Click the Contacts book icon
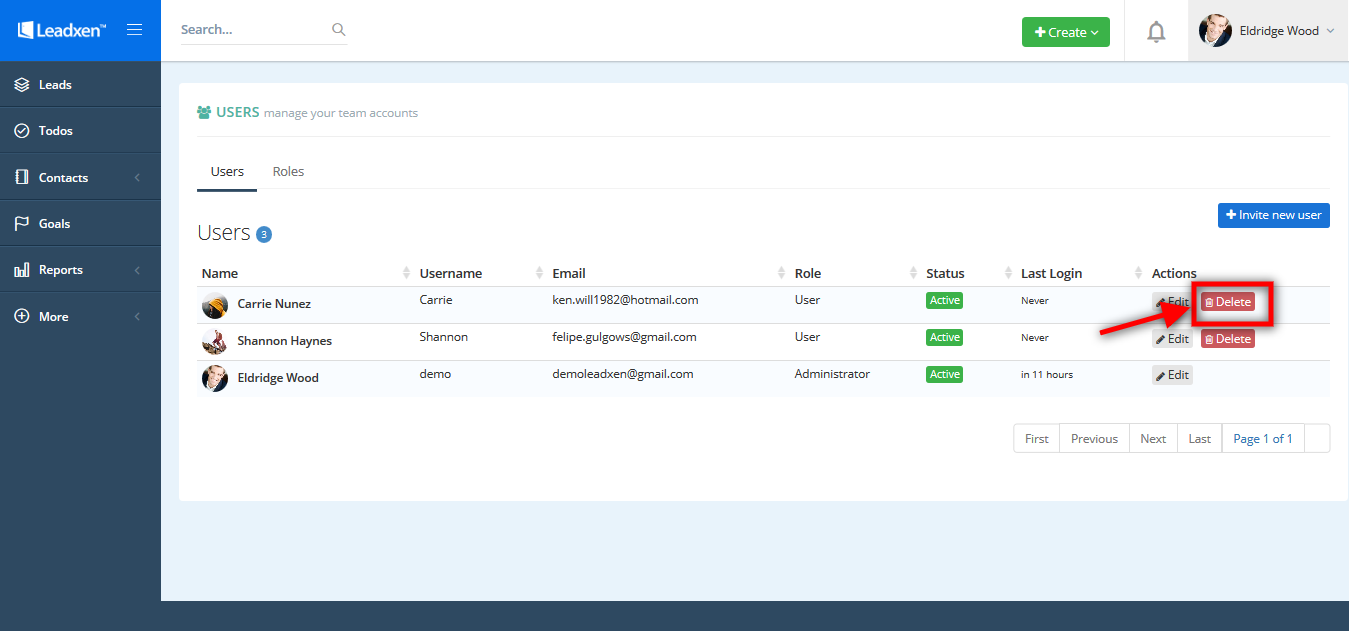1349x631 pixels. [22, 177]
